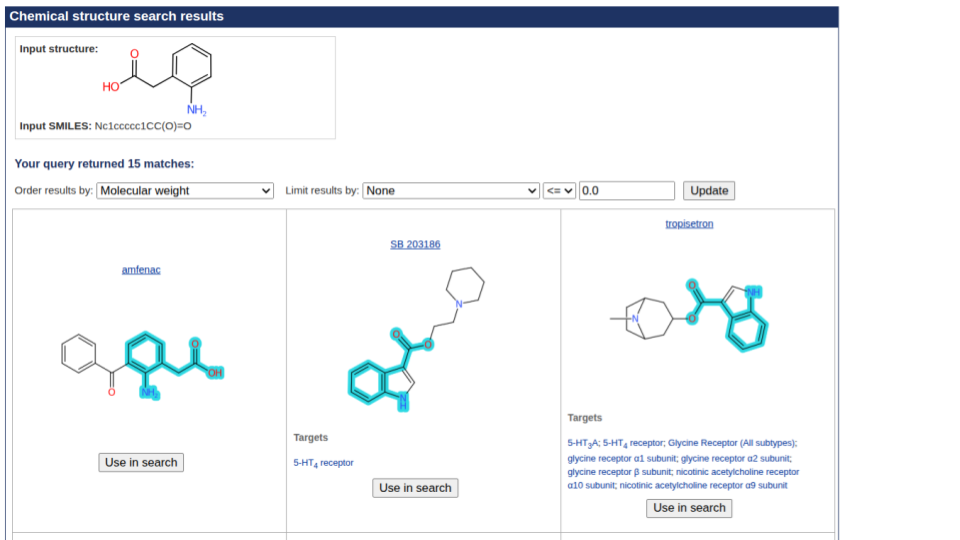The height and width of the screenshot is (540, 960).
Task: Use amfenac in search
Action: pyautogui.click(x=141, y=462)
